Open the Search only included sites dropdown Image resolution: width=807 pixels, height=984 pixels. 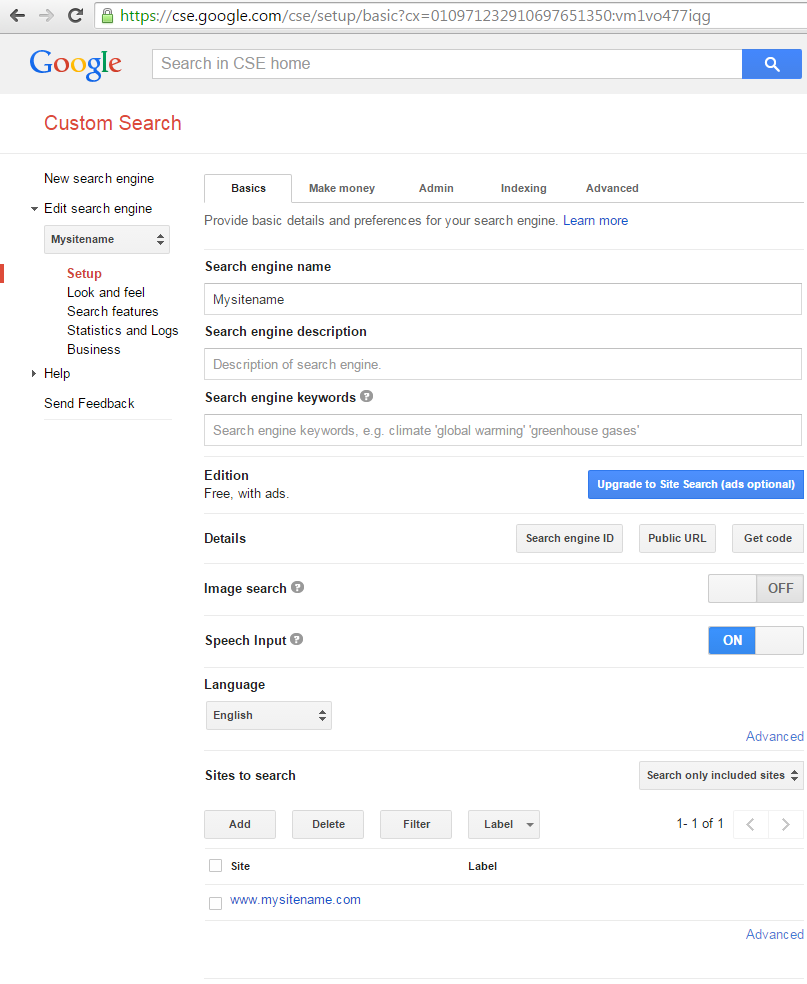[x=721, y=776]
